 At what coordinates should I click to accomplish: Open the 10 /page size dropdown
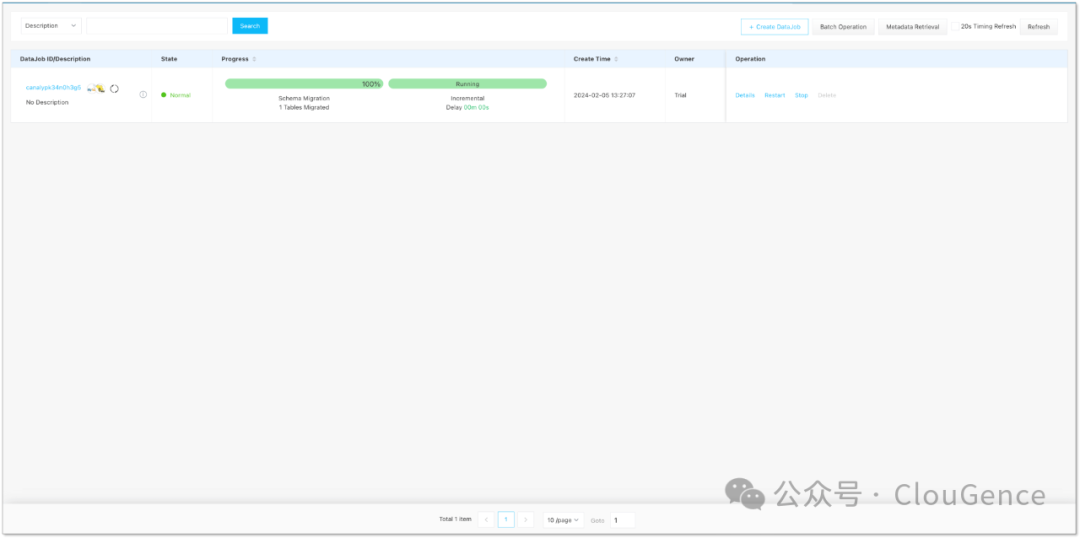tap(563, 520)
